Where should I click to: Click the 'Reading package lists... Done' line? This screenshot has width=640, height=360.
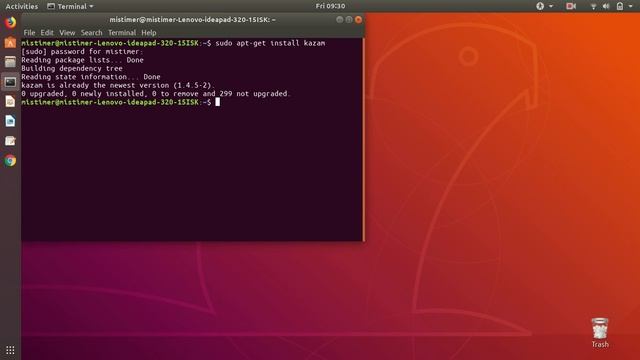(82, 60)
